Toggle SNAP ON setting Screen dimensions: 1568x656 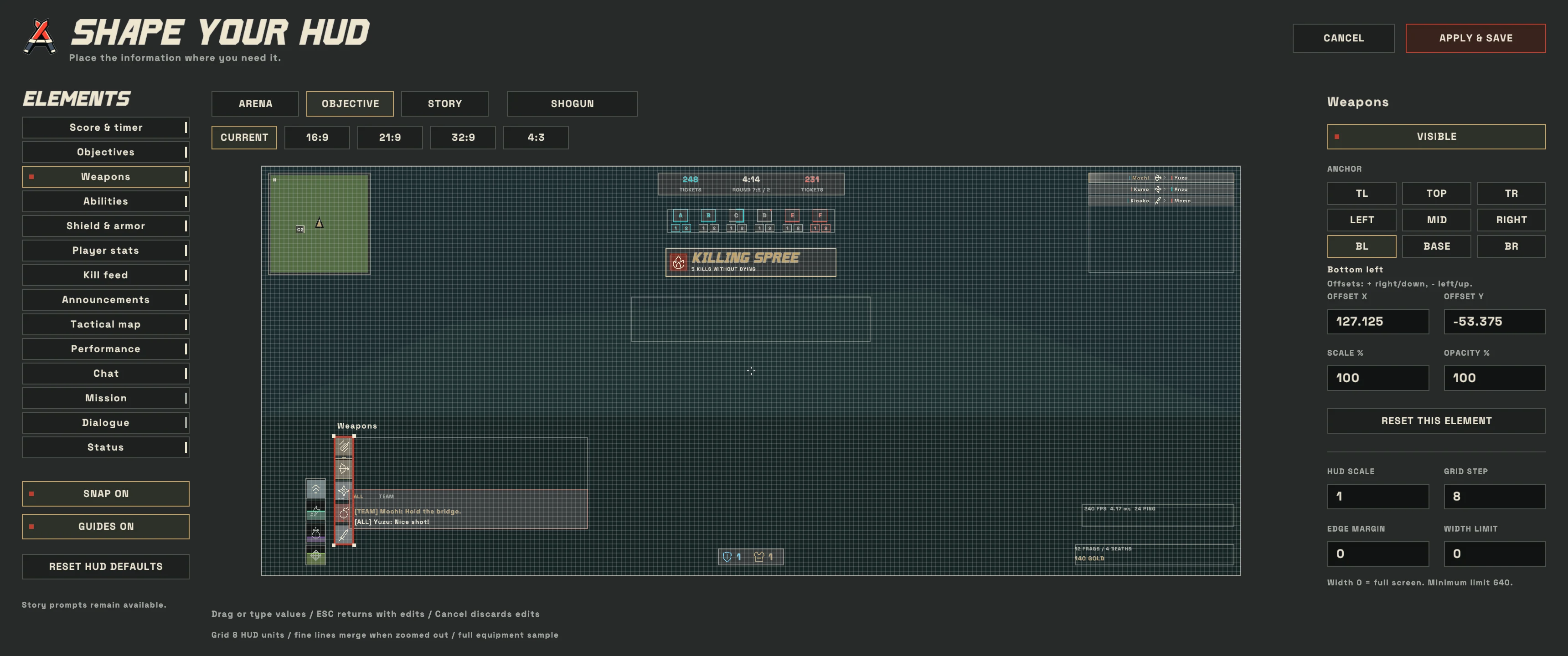(105, 493)
